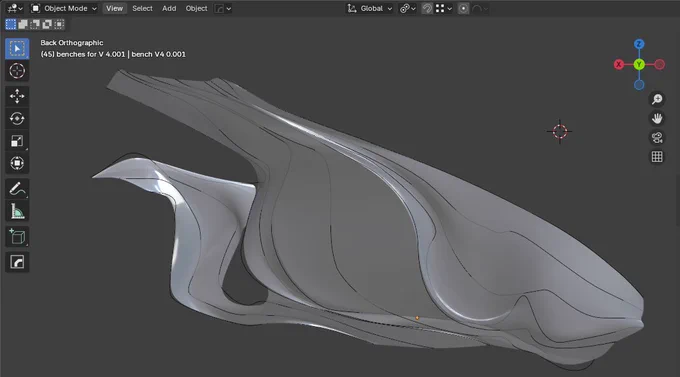Open the curve tool dropdown beside the Object menu
This screenshot has width=680, height=377.
pyautogui.click(x=223, y=8)
